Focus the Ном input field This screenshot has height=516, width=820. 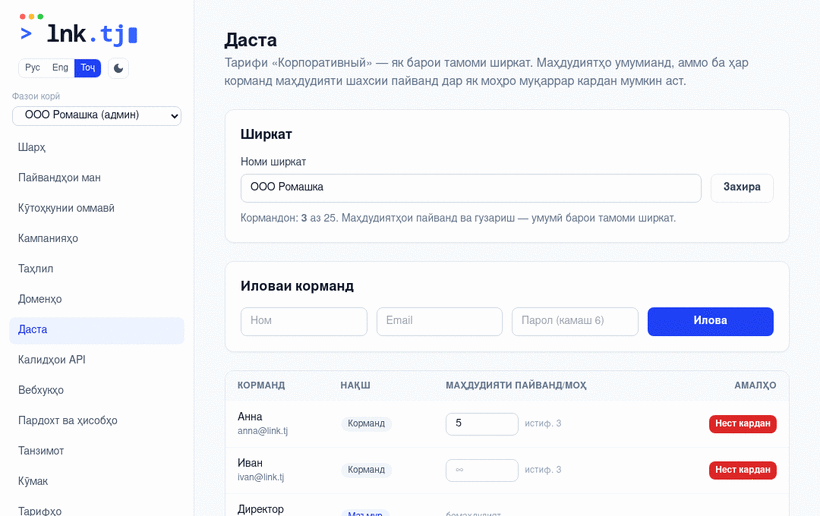[x=304, y=321]
